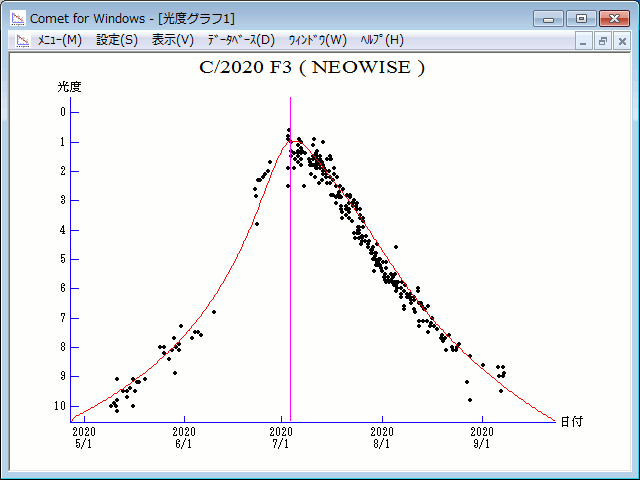640x480 pixels.
Task: Click the window title bar text
Action: (x=132, y=19)
